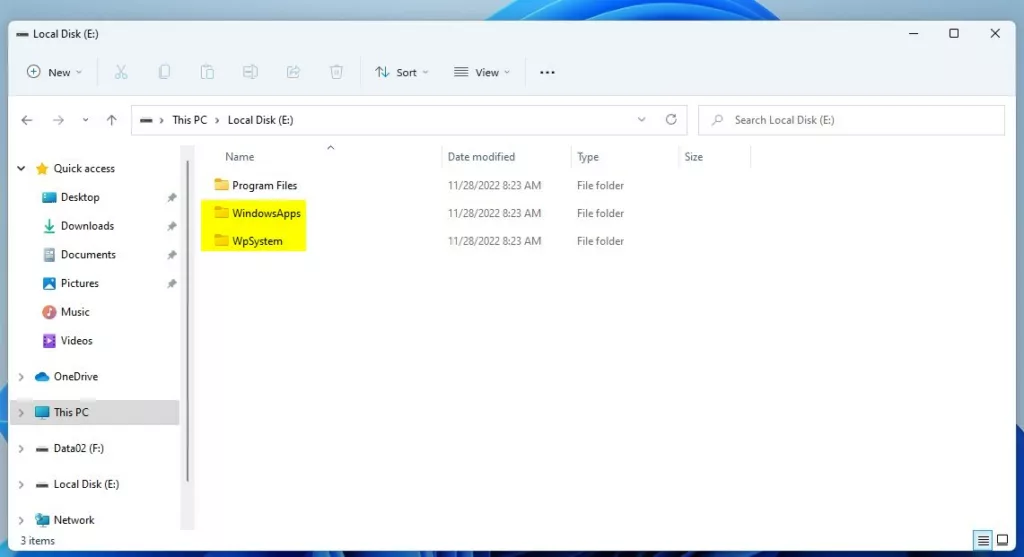Expand the OneDrive tree node
Screen dimensions: 1024x557
21,377
